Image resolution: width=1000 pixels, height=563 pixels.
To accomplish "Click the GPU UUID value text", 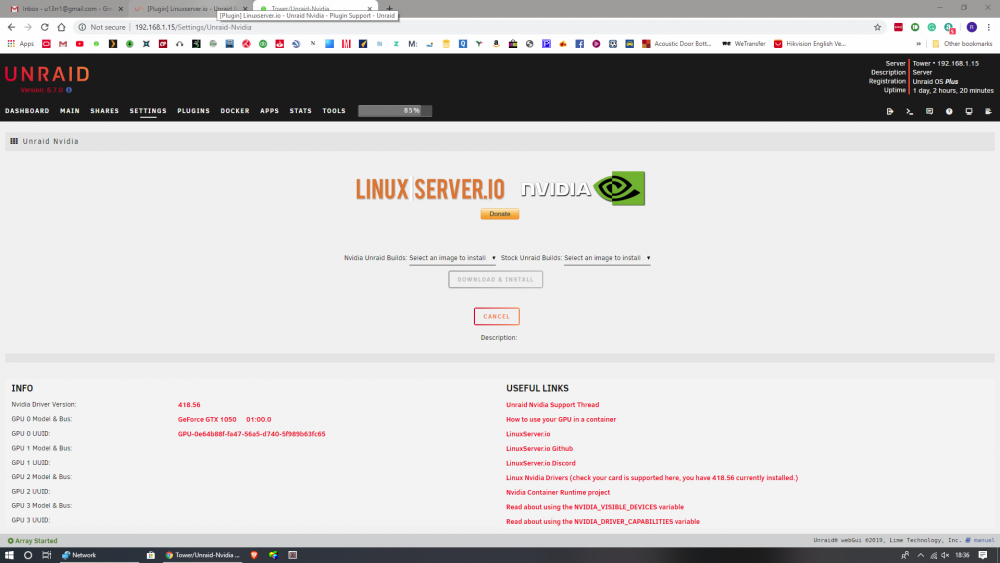I will point(251,434).
